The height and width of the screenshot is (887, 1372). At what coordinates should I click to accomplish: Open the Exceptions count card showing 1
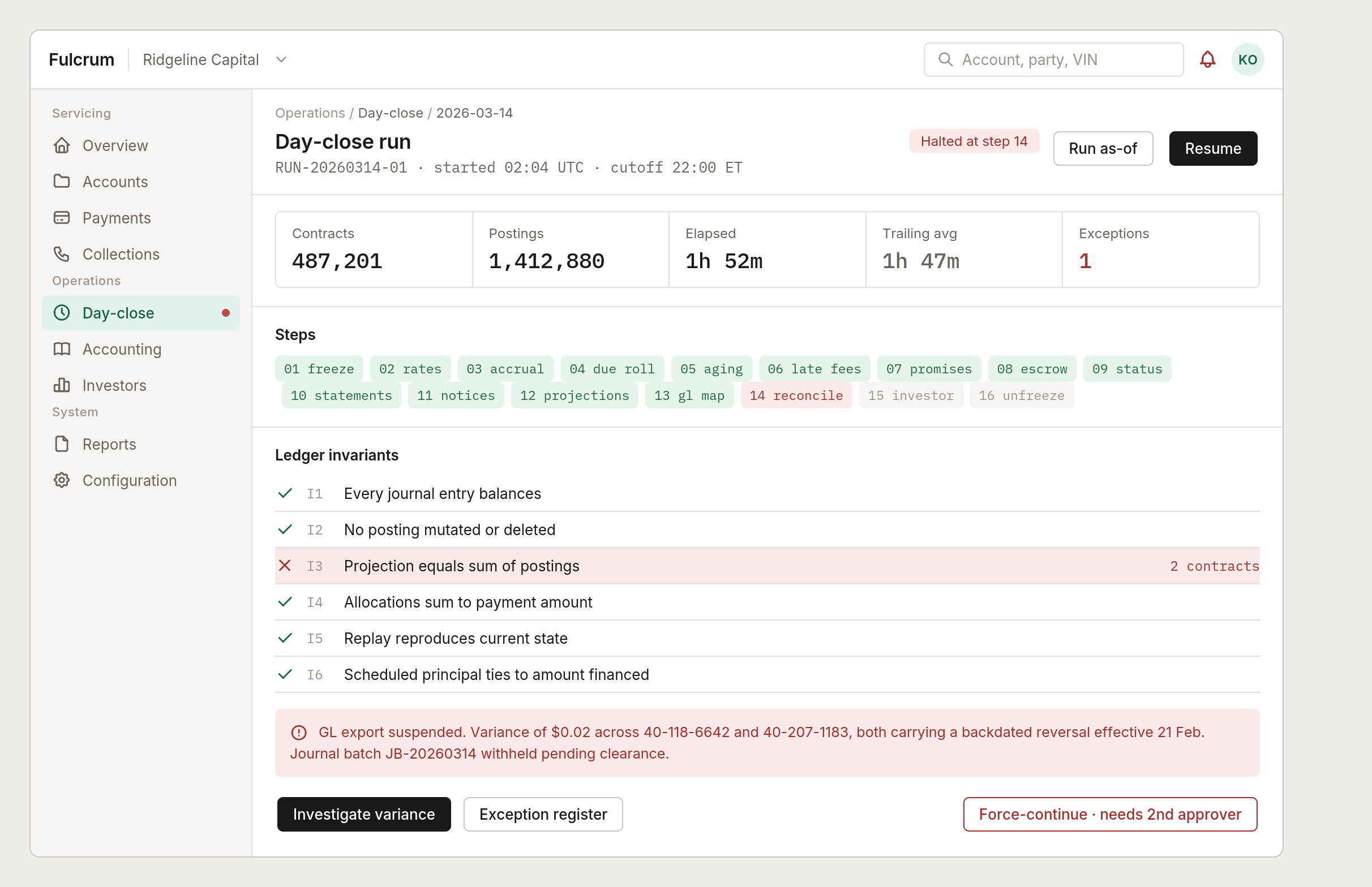click(x=1160, y=249)
